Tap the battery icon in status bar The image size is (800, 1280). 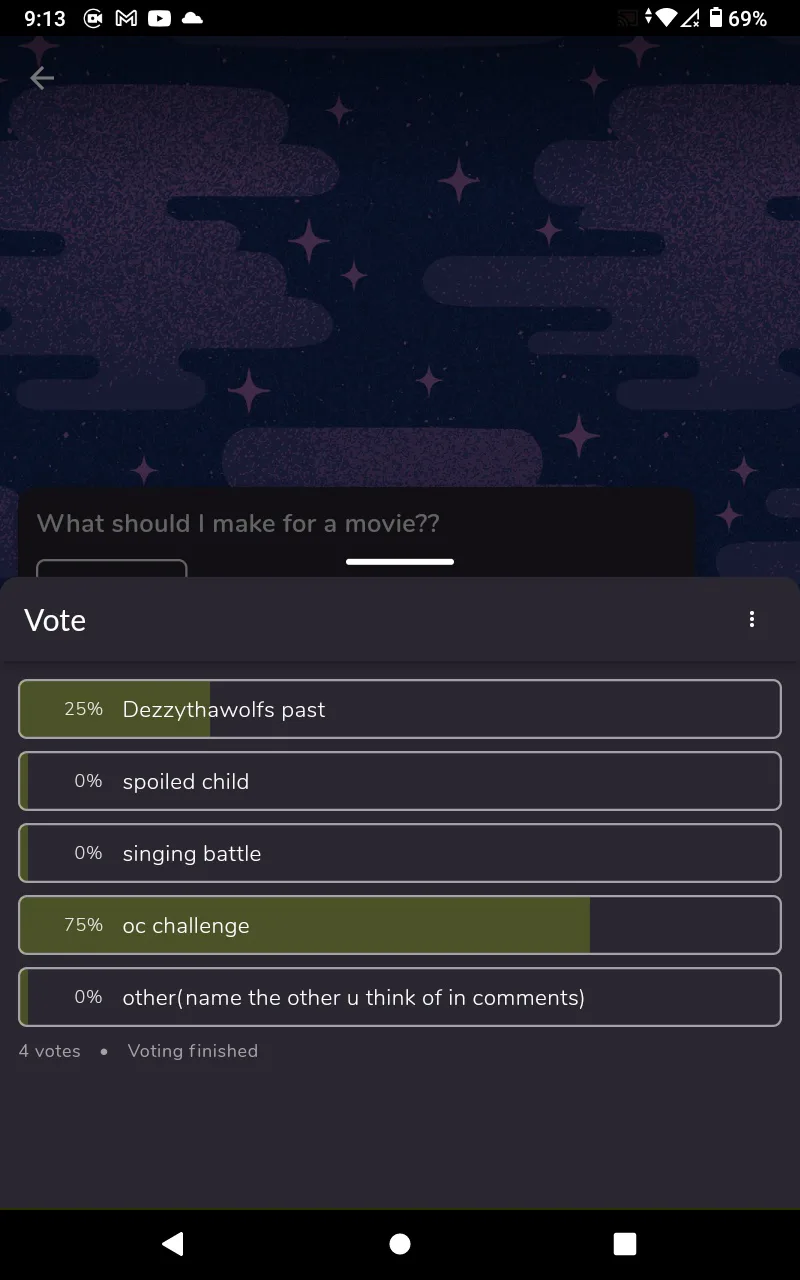tap(716, 18)
